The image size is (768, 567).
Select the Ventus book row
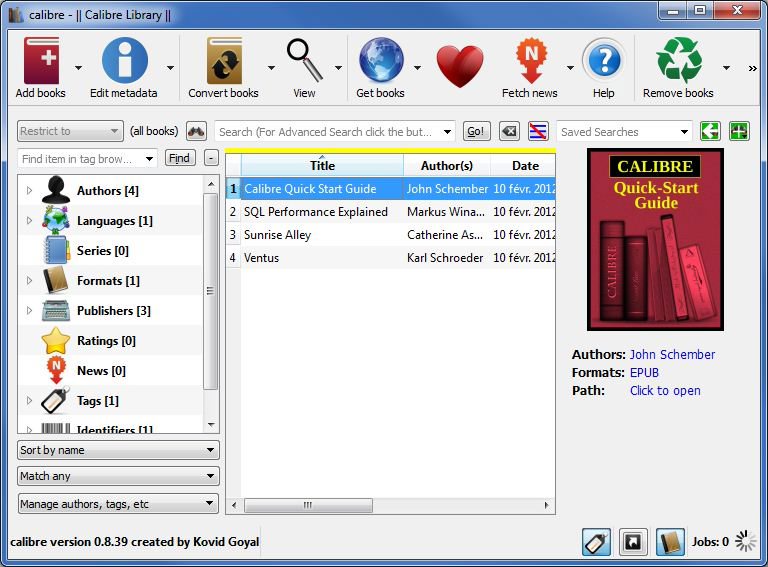pos(390,258)
